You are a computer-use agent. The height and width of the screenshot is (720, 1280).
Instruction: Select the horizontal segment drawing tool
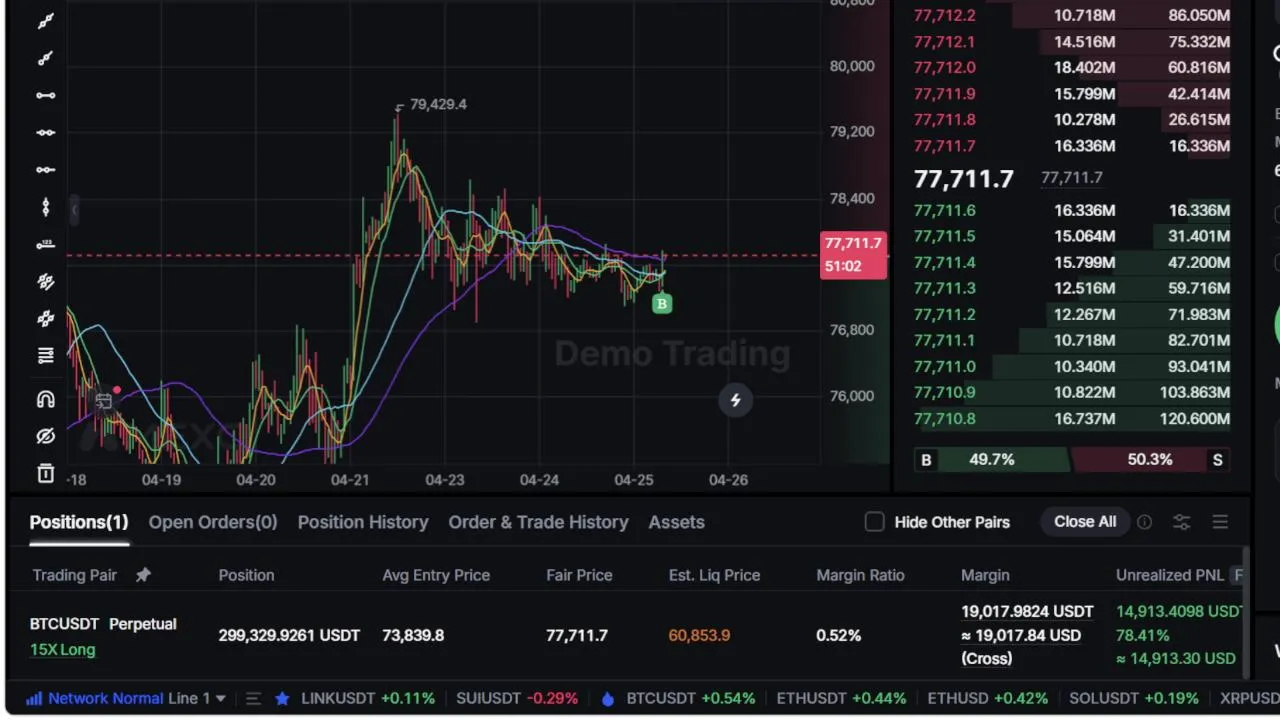tap(45, 95)
